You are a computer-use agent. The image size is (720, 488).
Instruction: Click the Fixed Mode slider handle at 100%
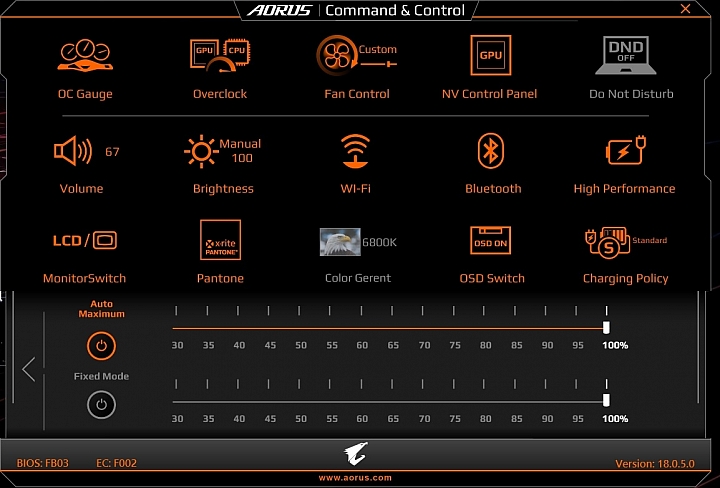(x=606, y=400)
